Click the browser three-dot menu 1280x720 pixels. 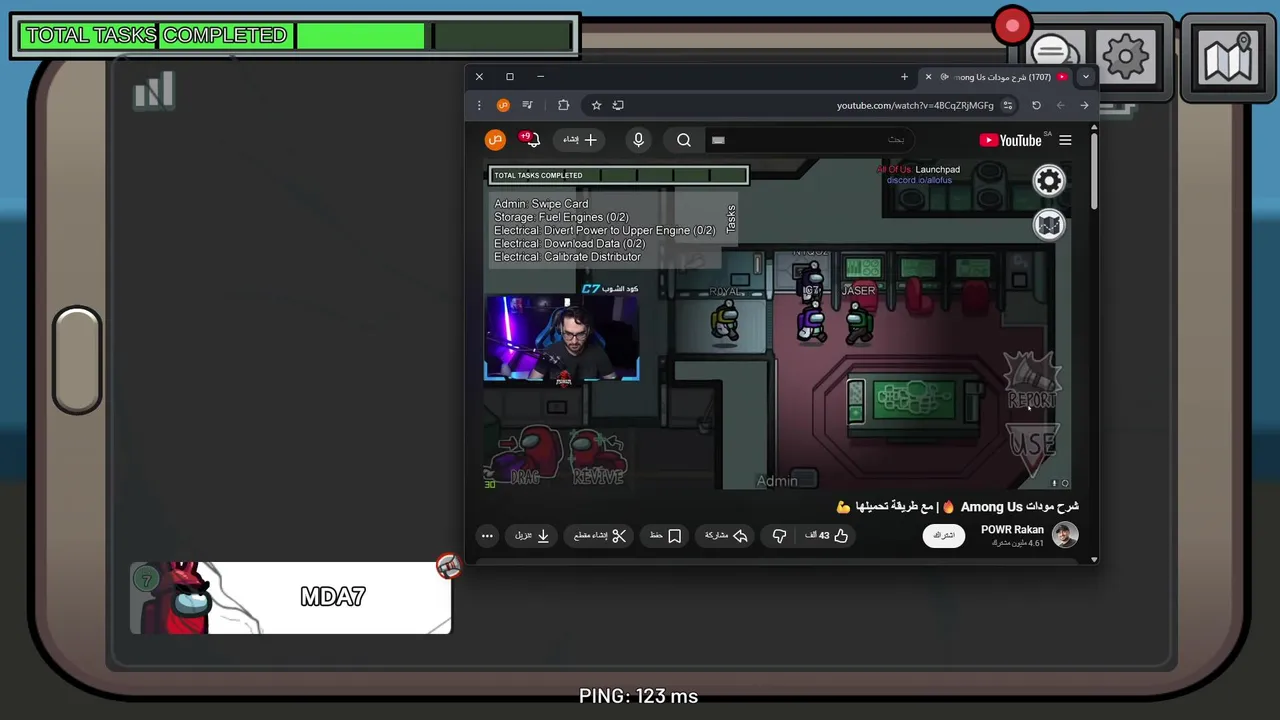(479, 105)
